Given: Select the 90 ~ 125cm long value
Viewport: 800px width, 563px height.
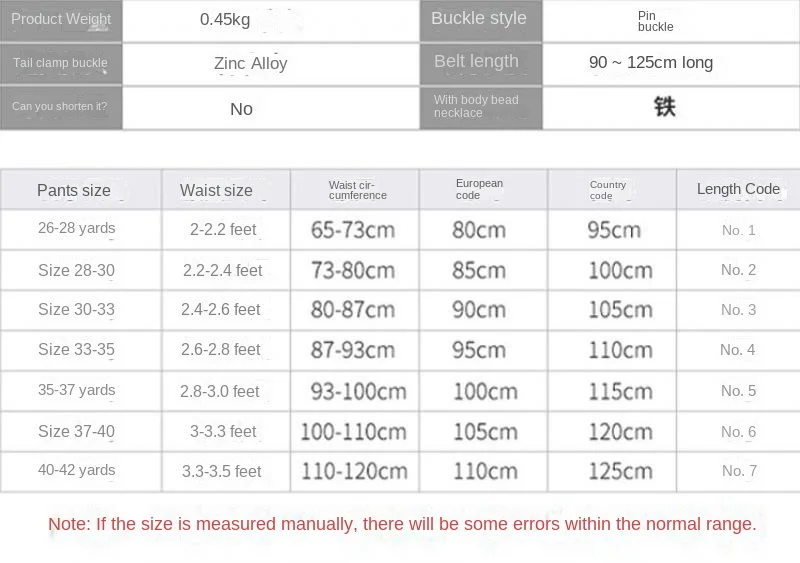Looking at the screenshot, I should click(651, 63).
